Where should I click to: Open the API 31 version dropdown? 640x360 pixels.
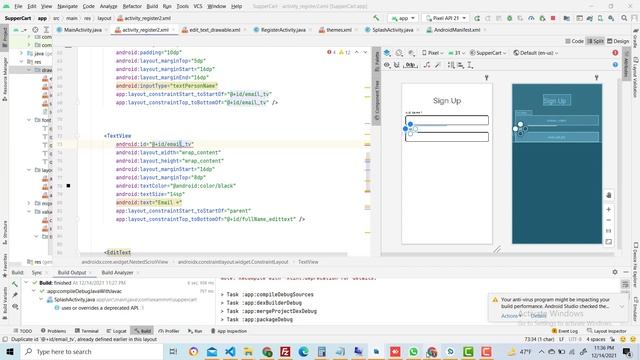[x=457, y=53]
